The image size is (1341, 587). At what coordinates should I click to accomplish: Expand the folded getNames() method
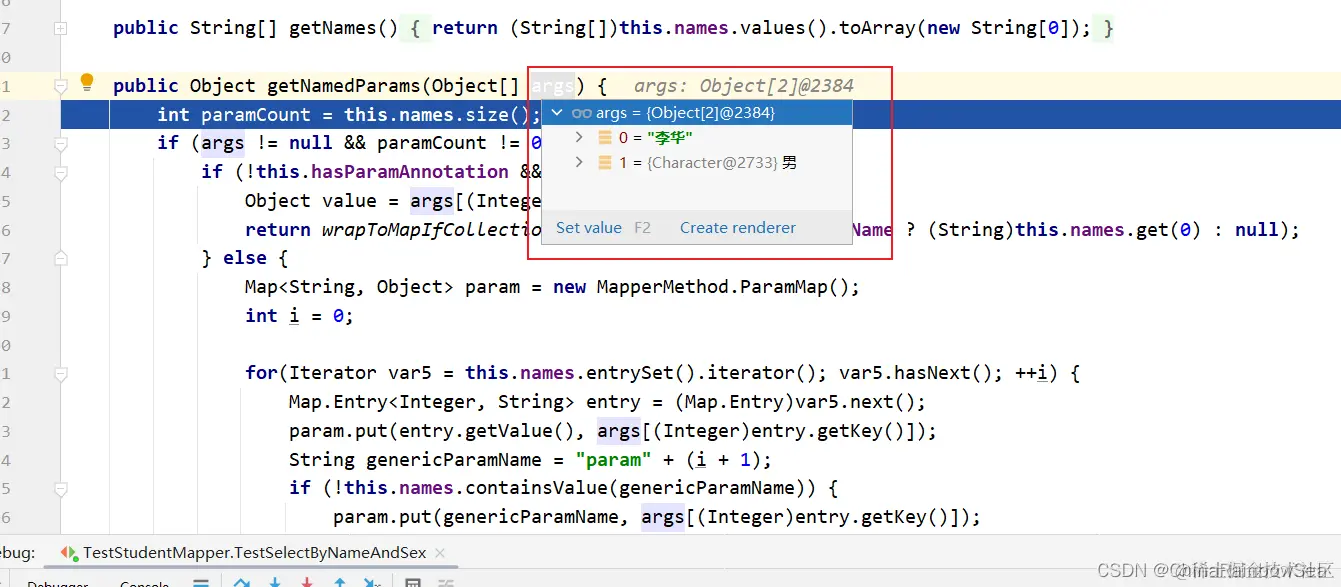[x=61, y=28]
